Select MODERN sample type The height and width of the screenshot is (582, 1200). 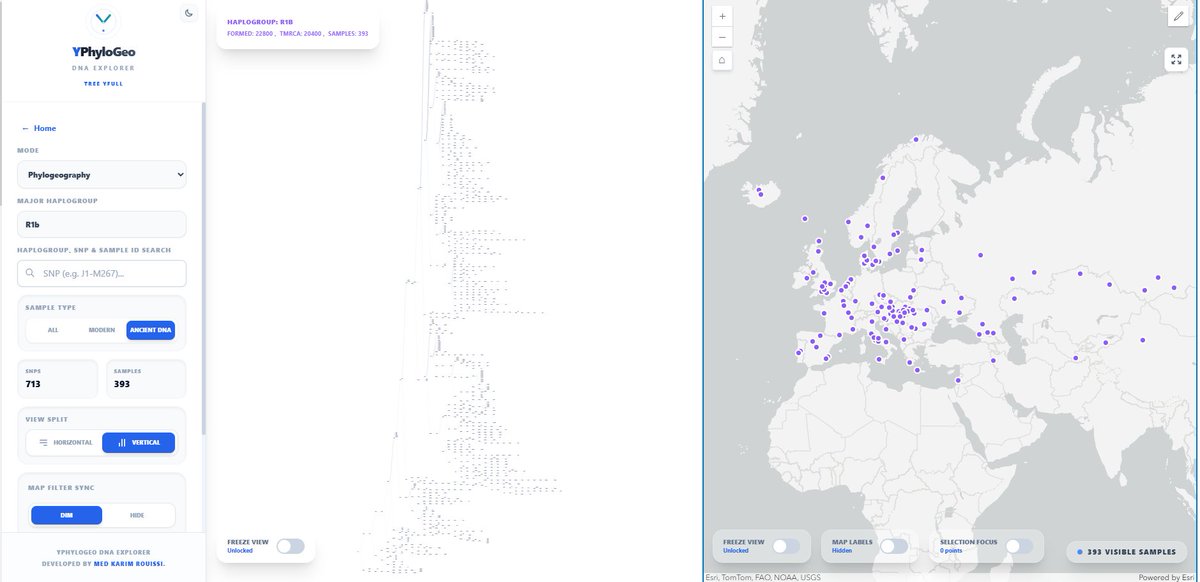coord(102,330)
